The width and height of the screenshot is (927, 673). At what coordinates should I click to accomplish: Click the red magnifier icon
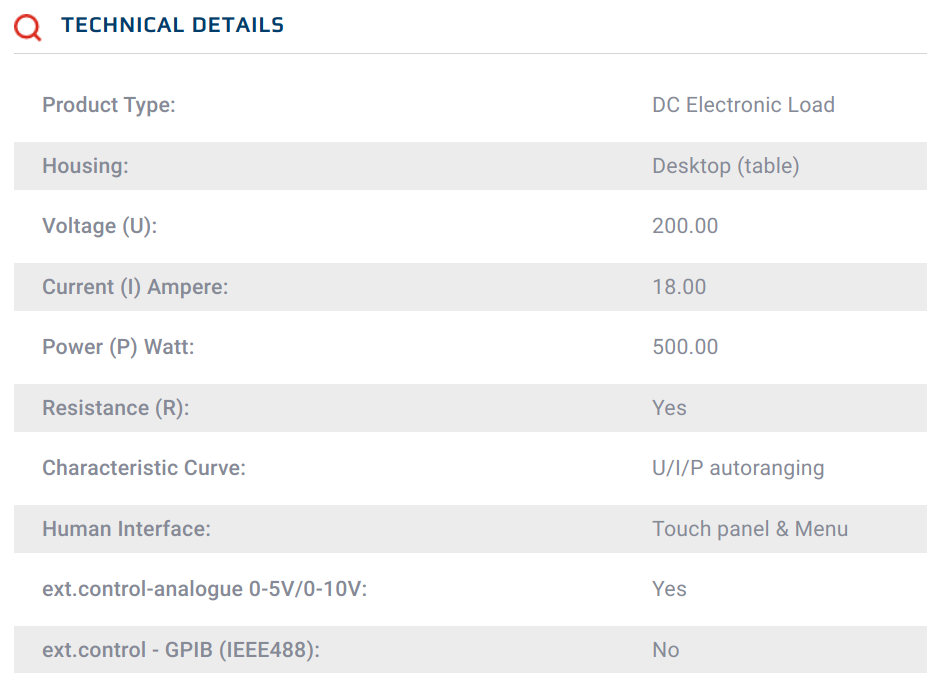(x=28, y=27)
